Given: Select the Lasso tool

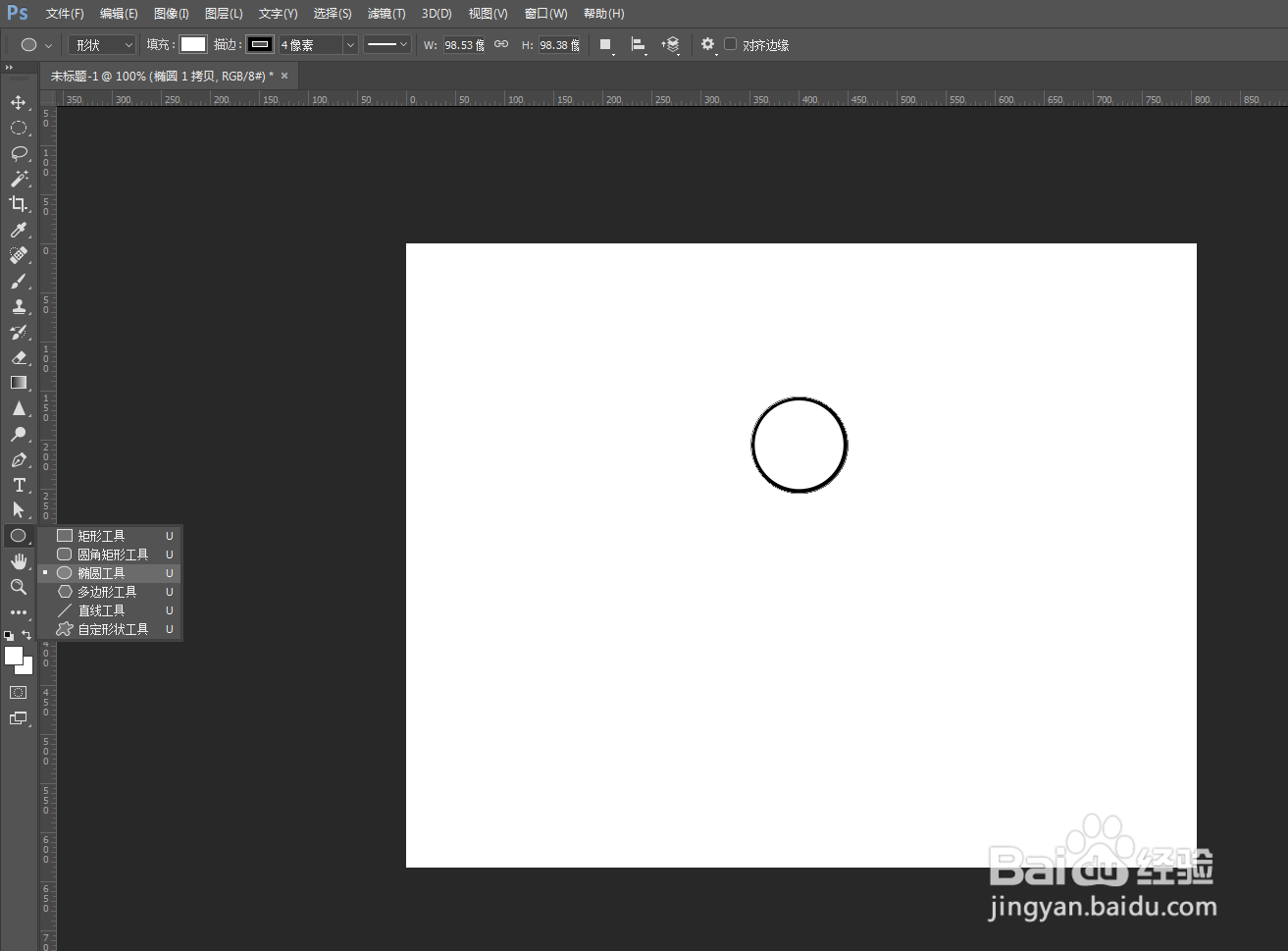Looking at the screenshot, I should 18,153.
